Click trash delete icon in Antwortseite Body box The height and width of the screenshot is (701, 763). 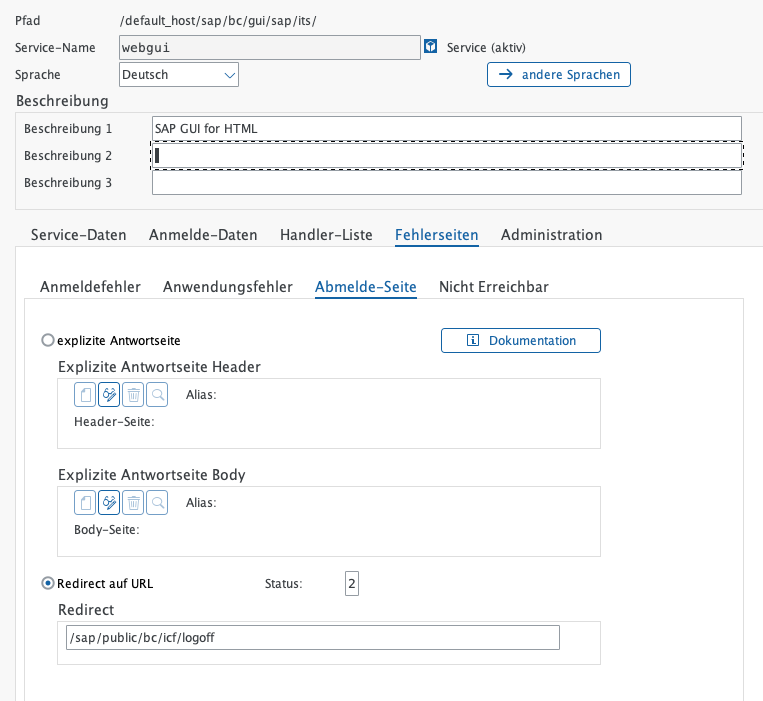133,503
